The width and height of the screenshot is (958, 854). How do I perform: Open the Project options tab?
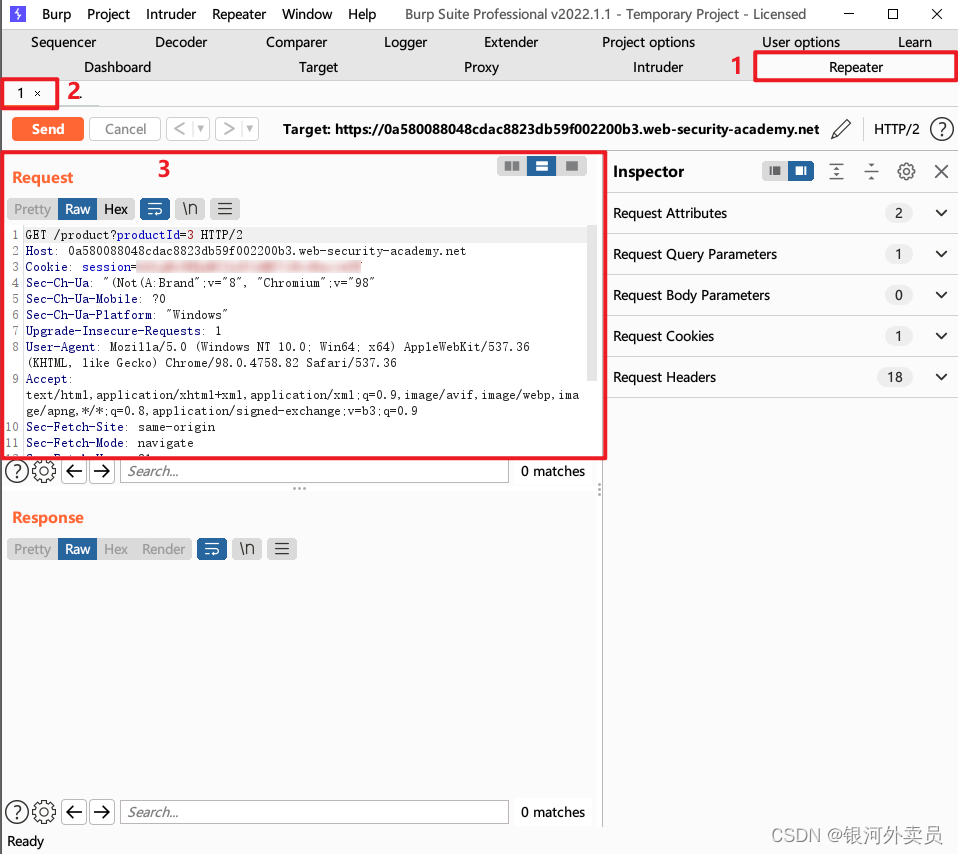[648, 42]
